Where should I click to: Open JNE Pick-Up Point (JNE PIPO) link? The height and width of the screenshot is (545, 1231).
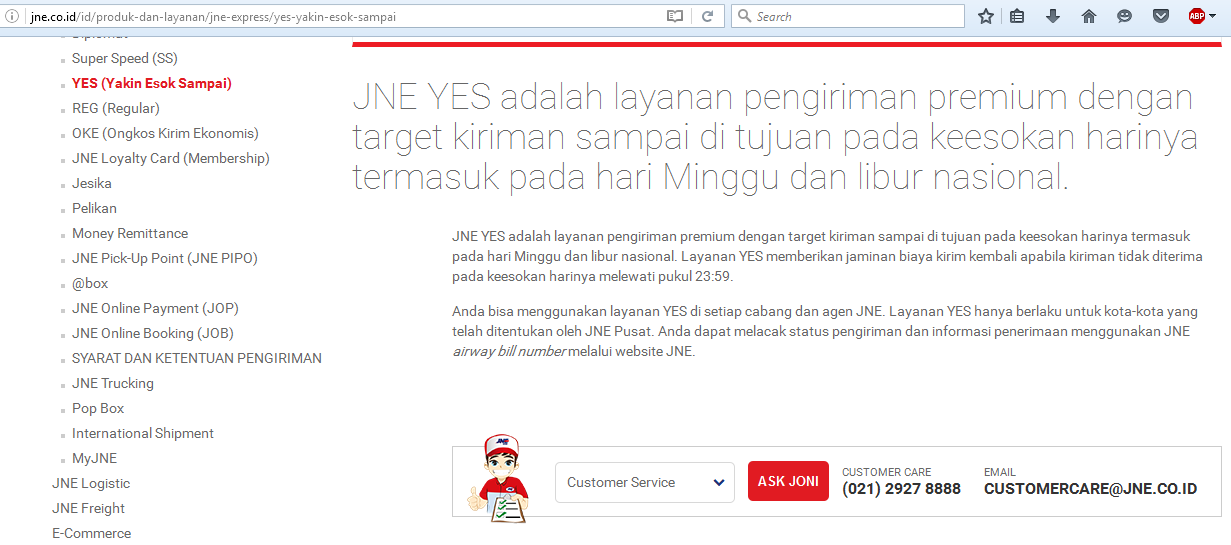click(x=165, y=258)
